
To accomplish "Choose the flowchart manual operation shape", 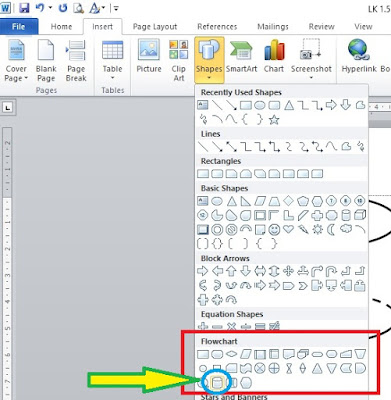I will (x=360, y=354).
